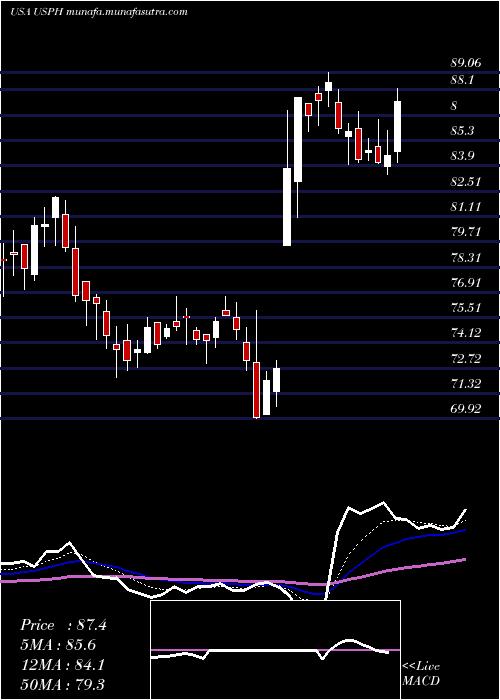Click the 74.12 price axis label
The width and height of the screenshot is (500, 700).
(x=466, y=333)
